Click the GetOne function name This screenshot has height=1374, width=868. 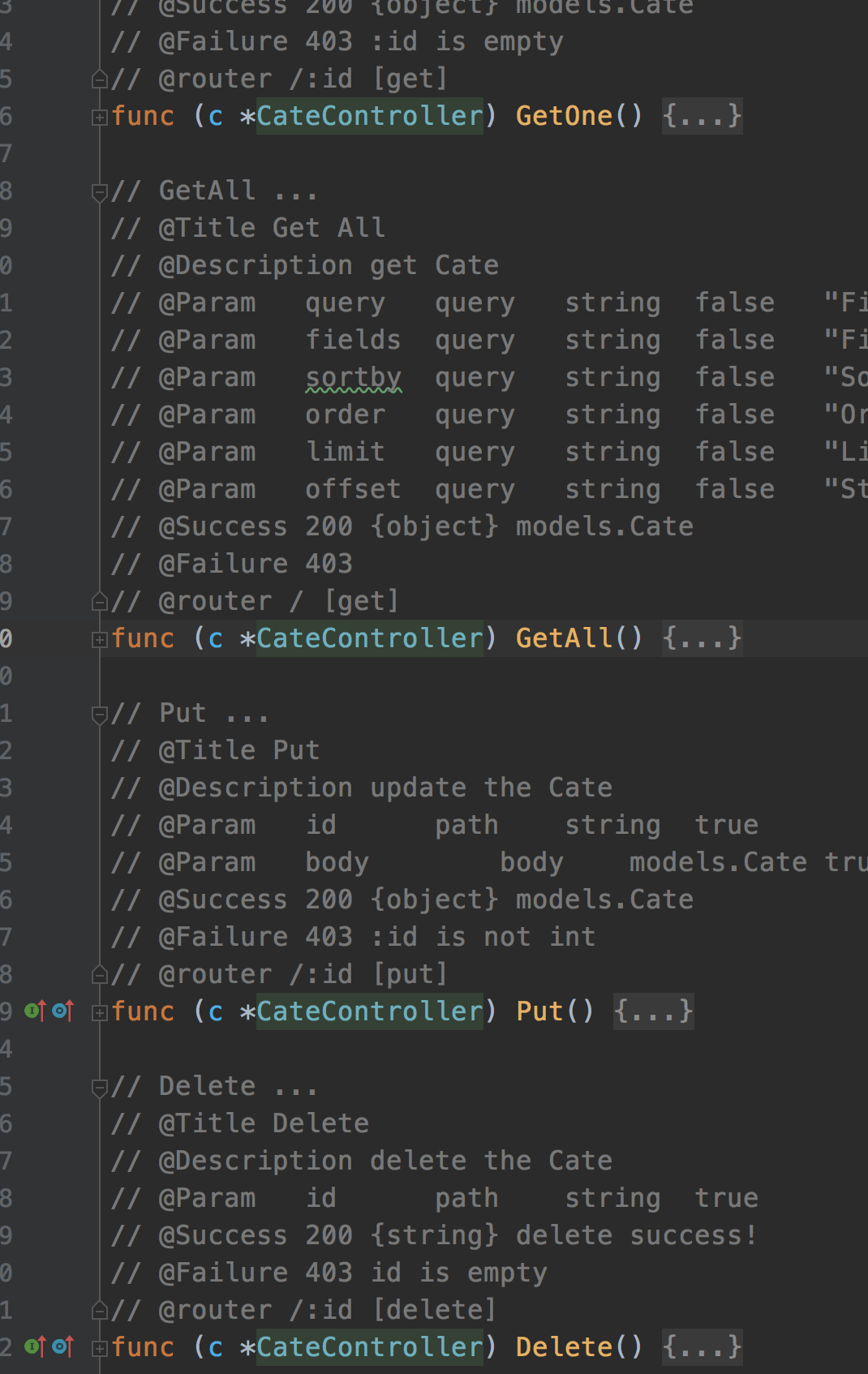point(564,116)
